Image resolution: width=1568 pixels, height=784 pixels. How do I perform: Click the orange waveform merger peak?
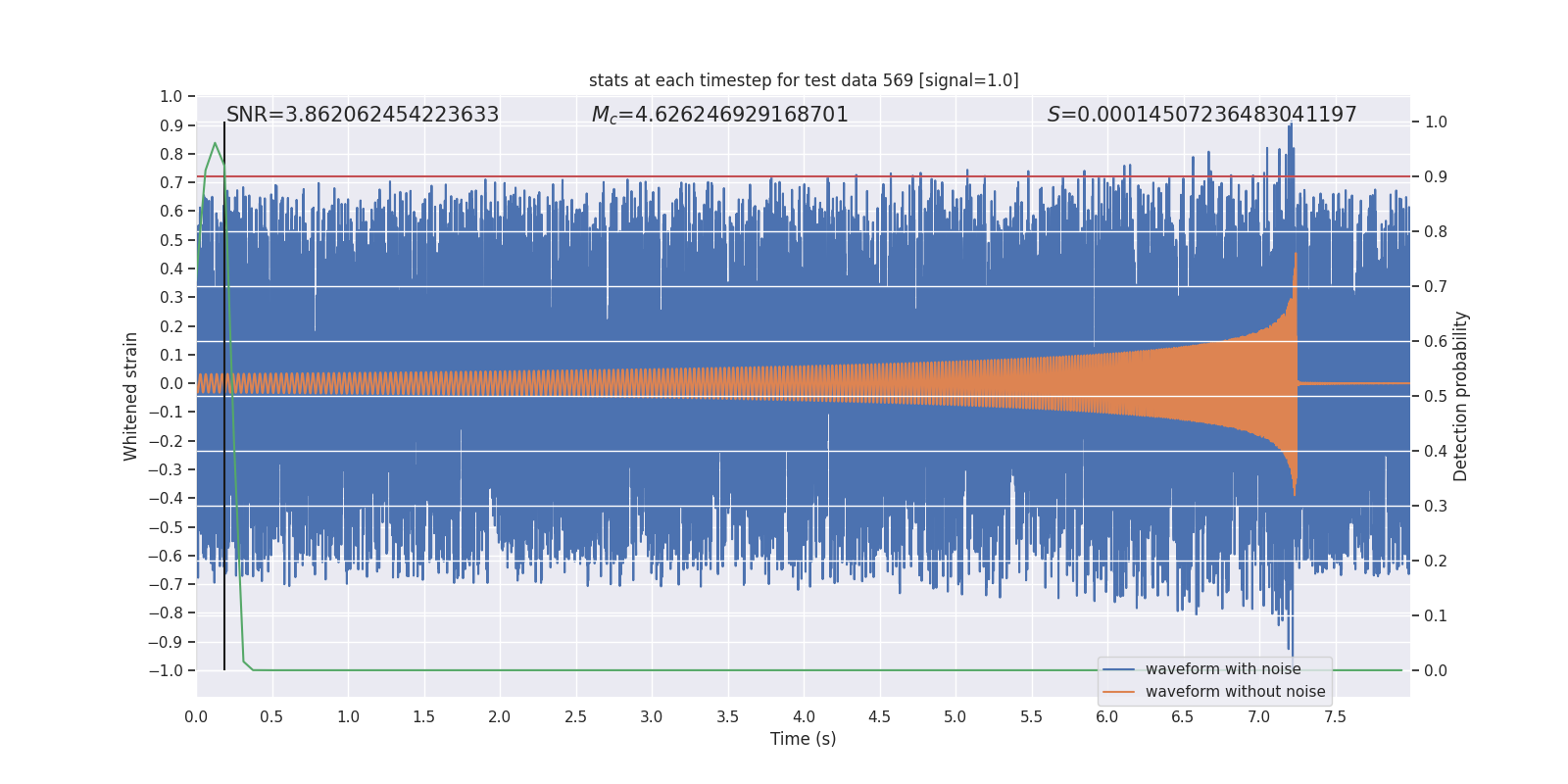click(1296, 257)
